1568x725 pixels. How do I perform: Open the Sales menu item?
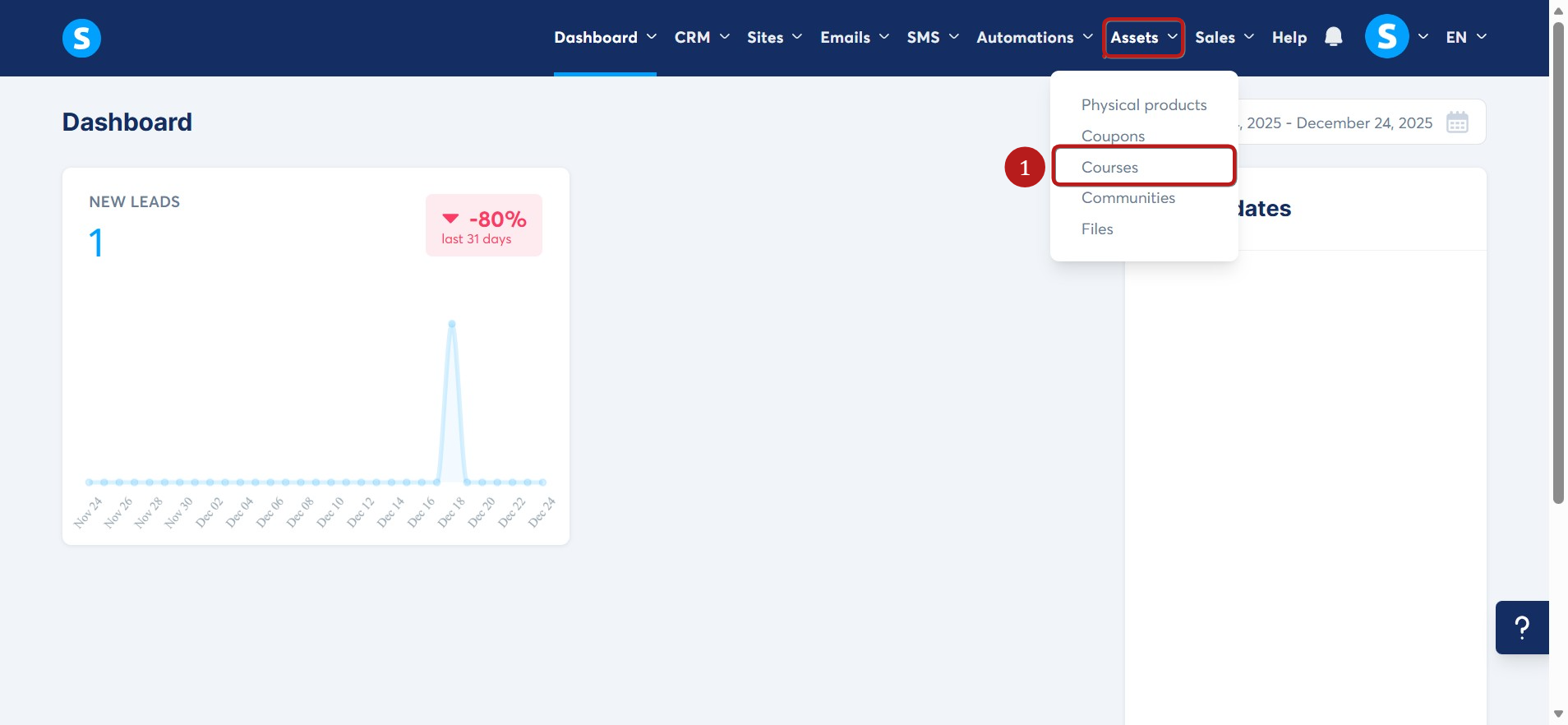click(1215, 38)
